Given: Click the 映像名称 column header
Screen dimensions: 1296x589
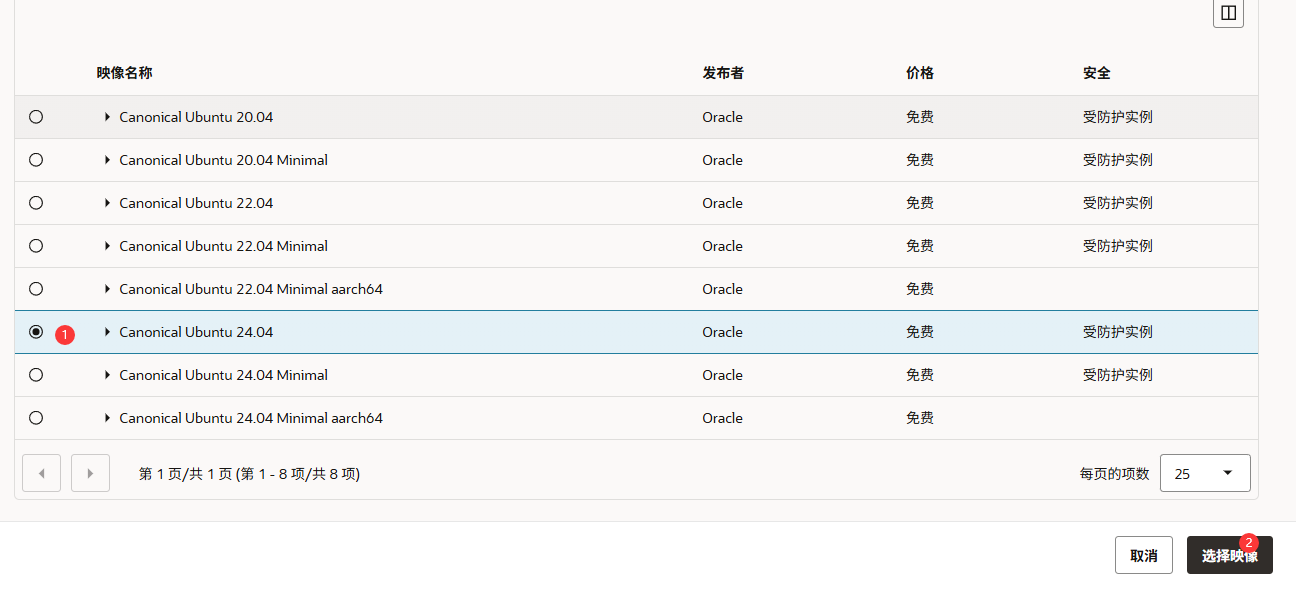Looking at the screenshot, I should tap(125, 73).
